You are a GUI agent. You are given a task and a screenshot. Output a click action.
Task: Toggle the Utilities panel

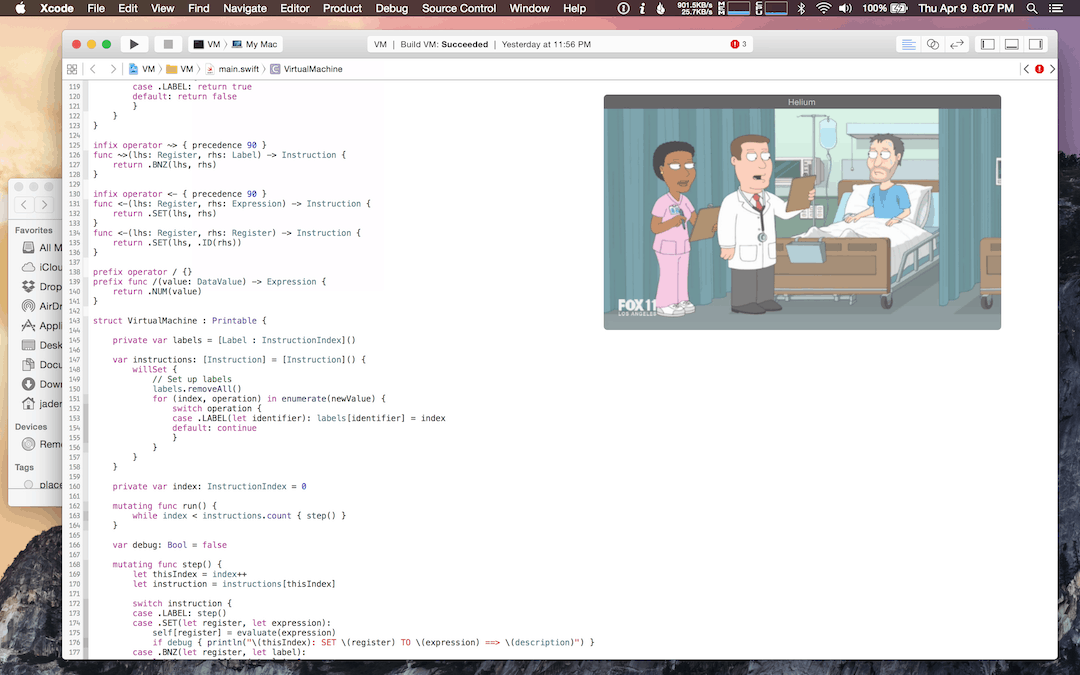click(1037, 44)
